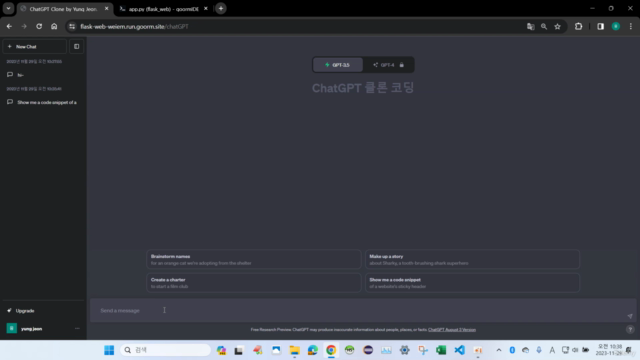
Task: Follow the ChatGPT August 3 Version link
Action: pyautogui.click(x=451, y=330)
